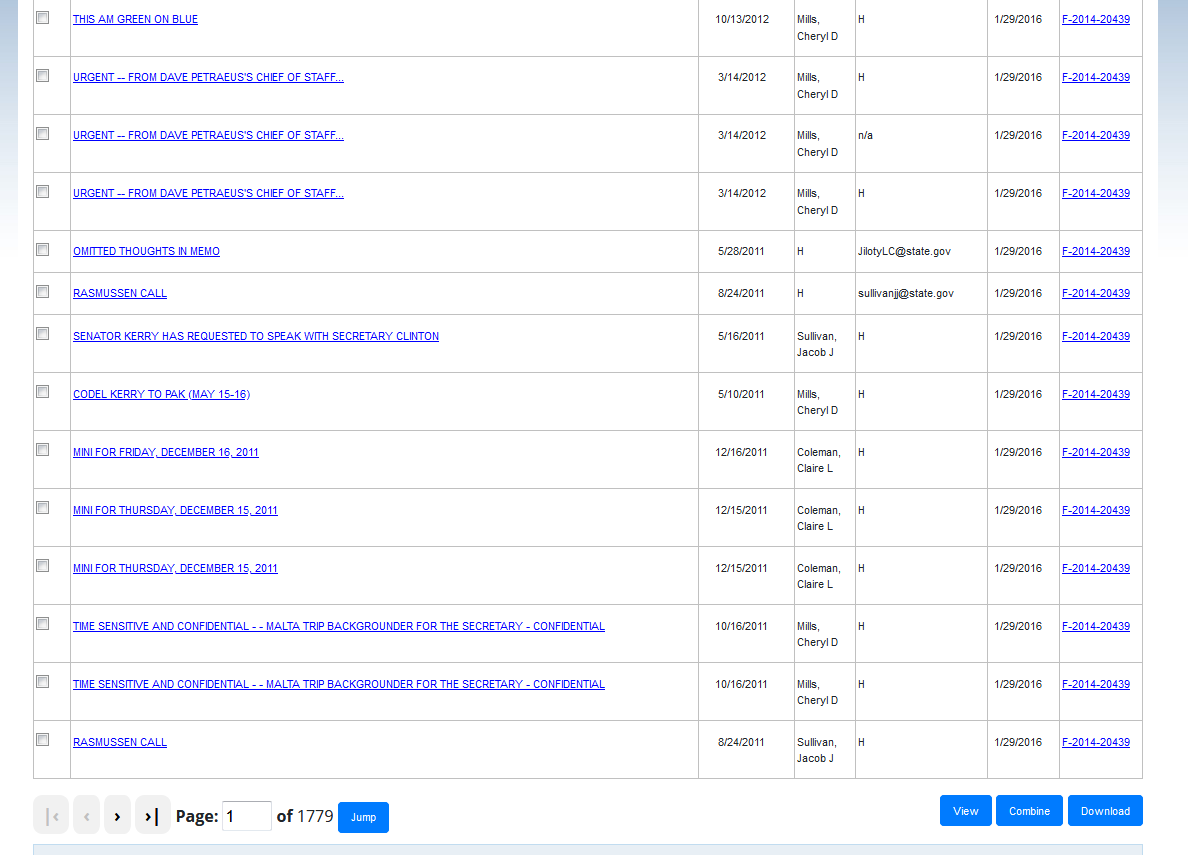Image resolution: width=1188 pixels, height=855 pixels.
Task: Open RASMUSSEN CALL link dated 8/24/2011 from H
Action: [x=120, y=293]
